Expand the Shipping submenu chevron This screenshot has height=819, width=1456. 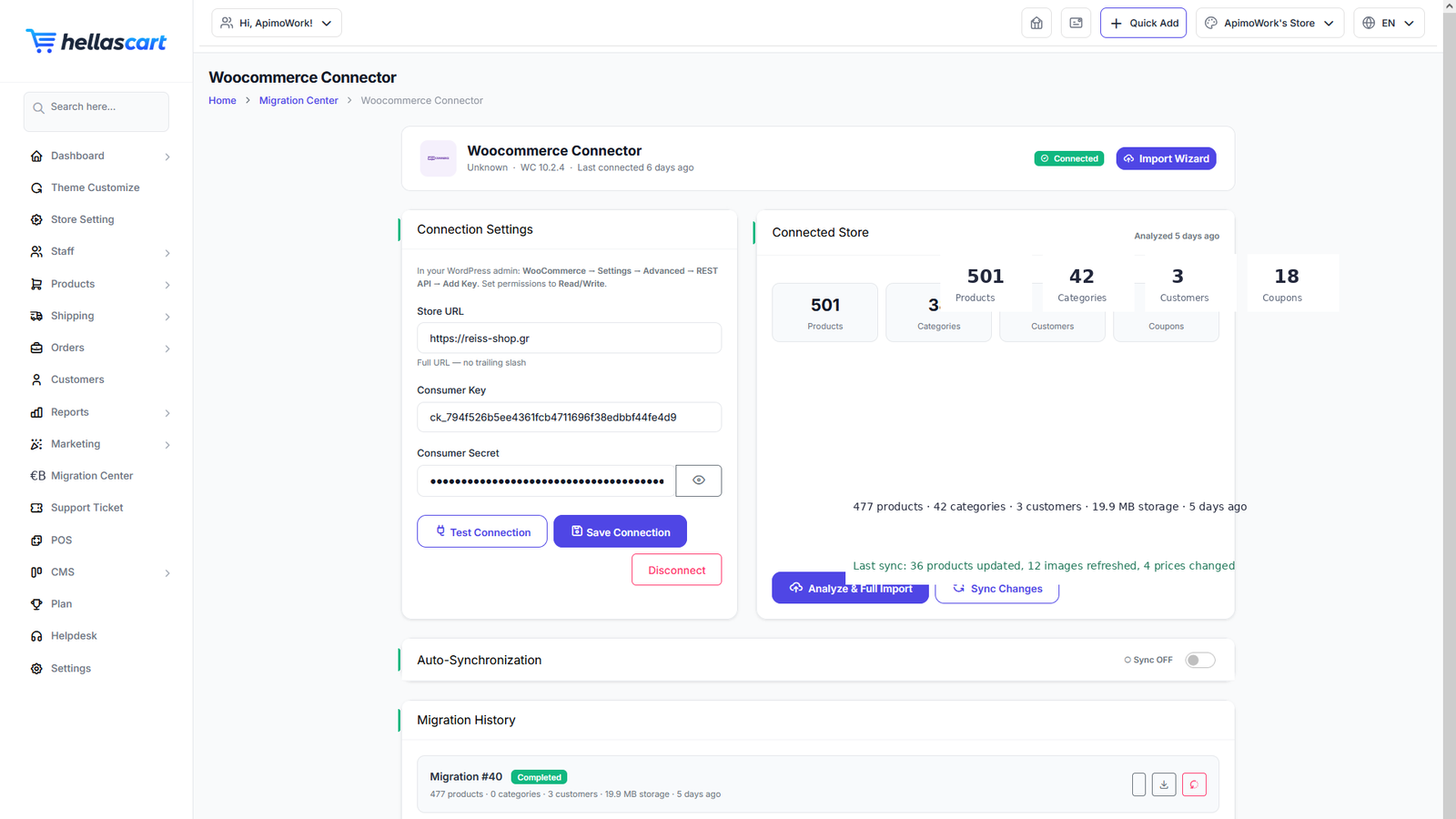pyautogui.click(x=167, y=317)
